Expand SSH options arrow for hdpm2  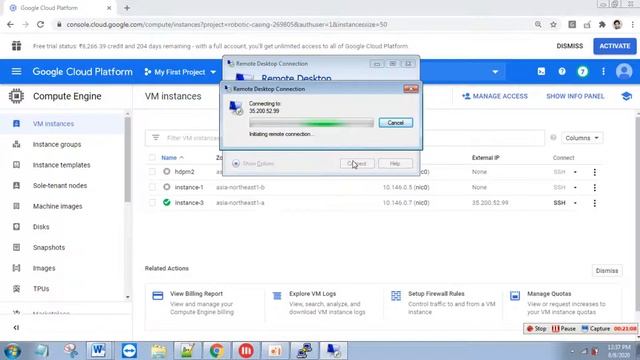[x=575, y=172]
